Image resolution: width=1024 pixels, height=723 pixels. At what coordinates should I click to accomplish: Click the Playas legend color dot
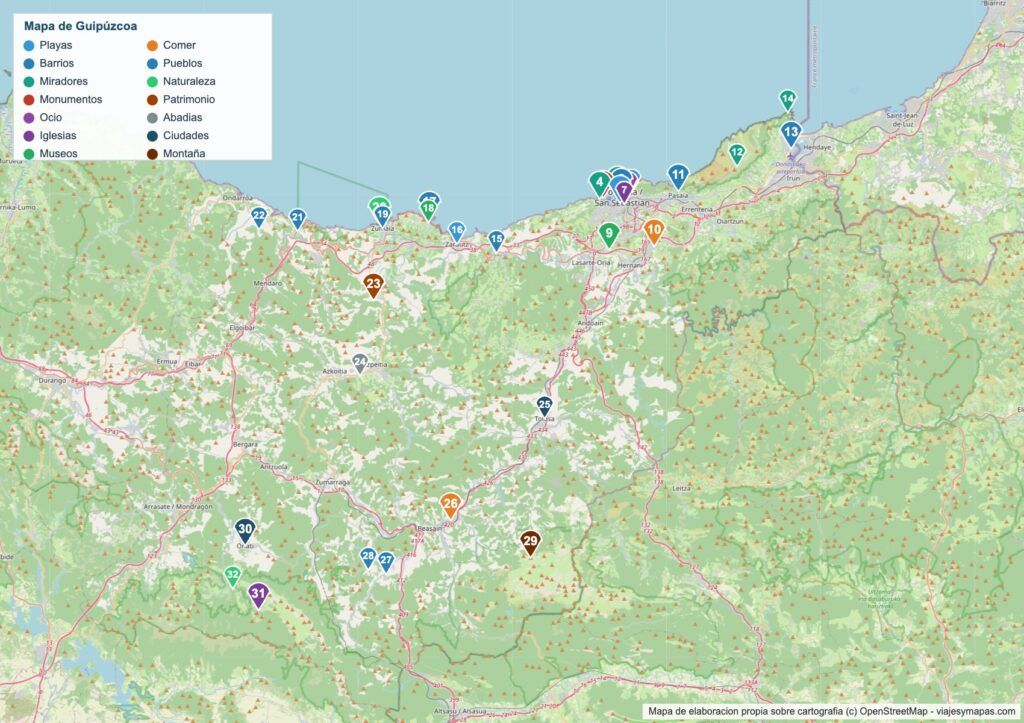[29, 46]
